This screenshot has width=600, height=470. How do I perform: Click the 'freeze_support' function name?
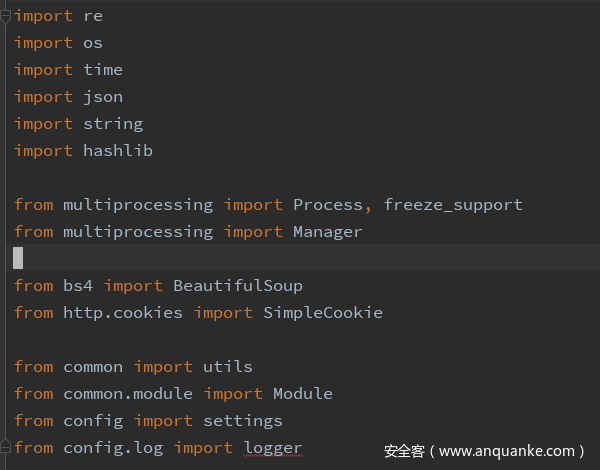pyautogui.click(x=453, y=205)
